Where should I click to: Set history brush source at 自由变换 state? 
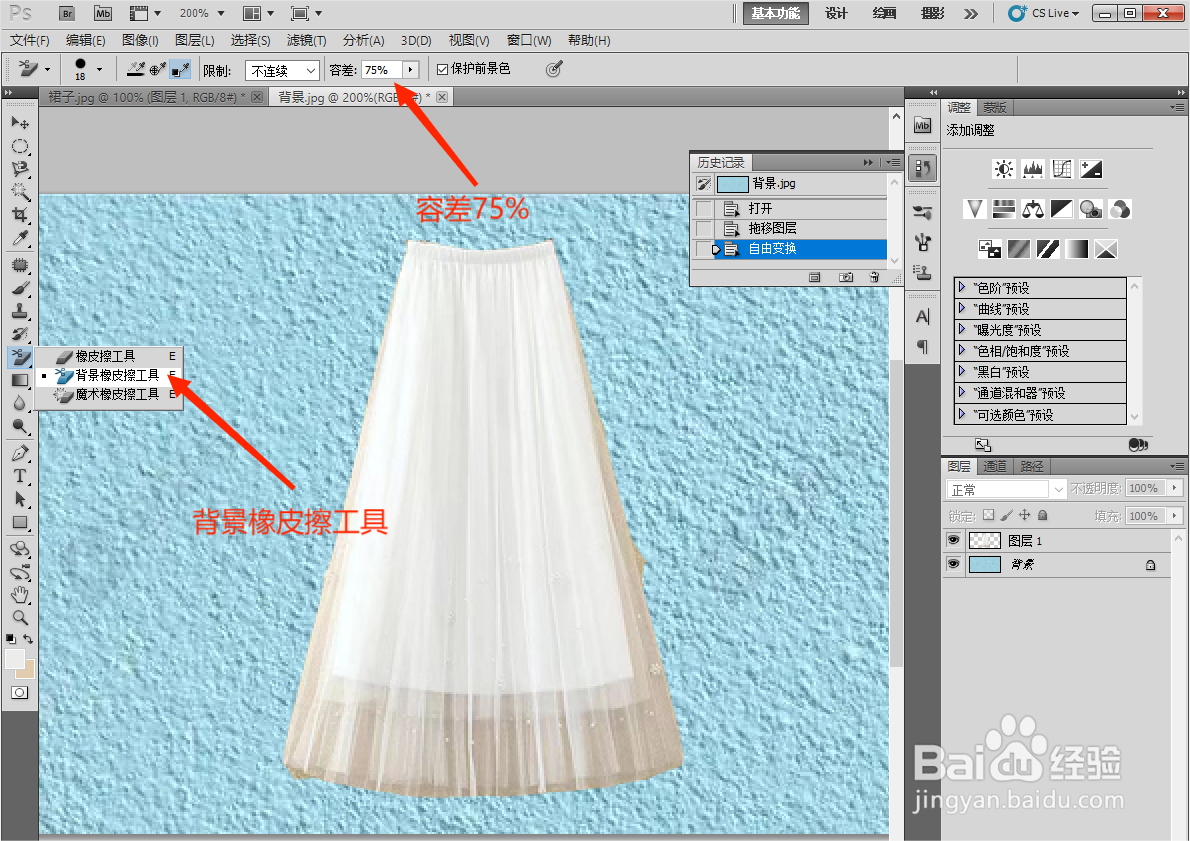pyautogui.click(x=704, y=248)
